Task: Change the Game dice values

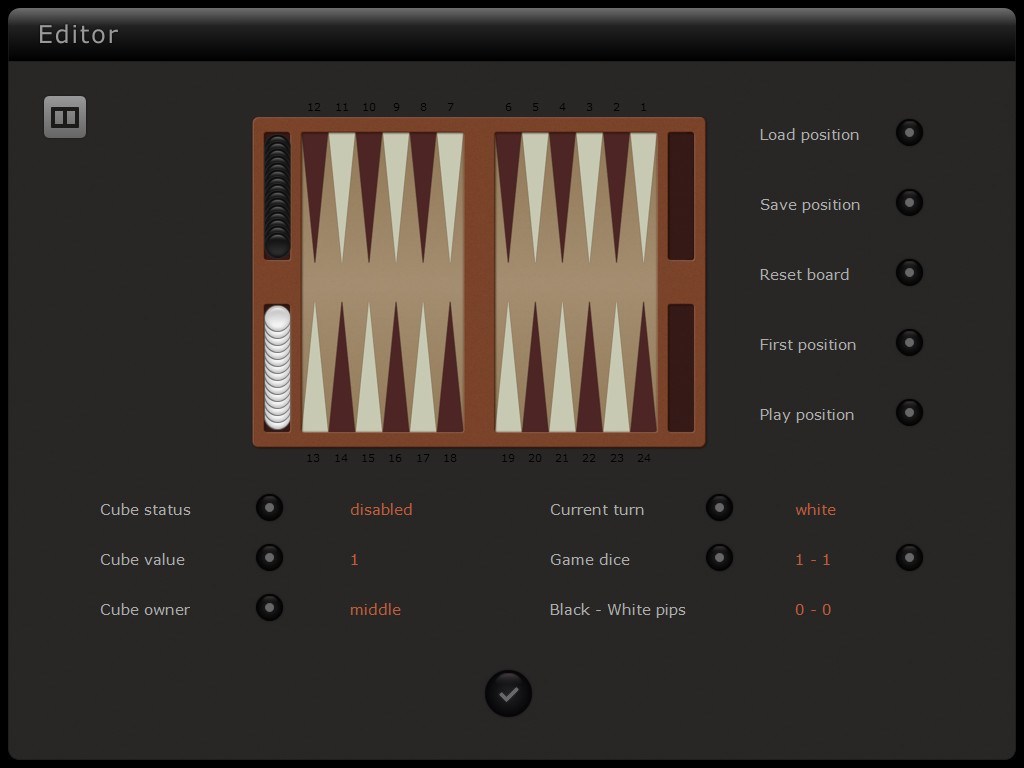Action: [719, 557]
